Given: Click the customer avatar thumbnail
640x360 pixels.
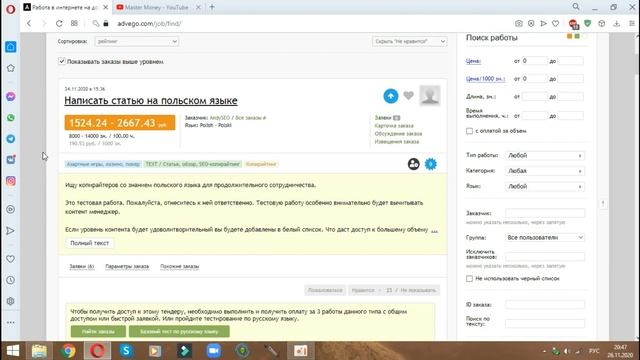Looking at the screenshot, I should click(x=430, y=96).
